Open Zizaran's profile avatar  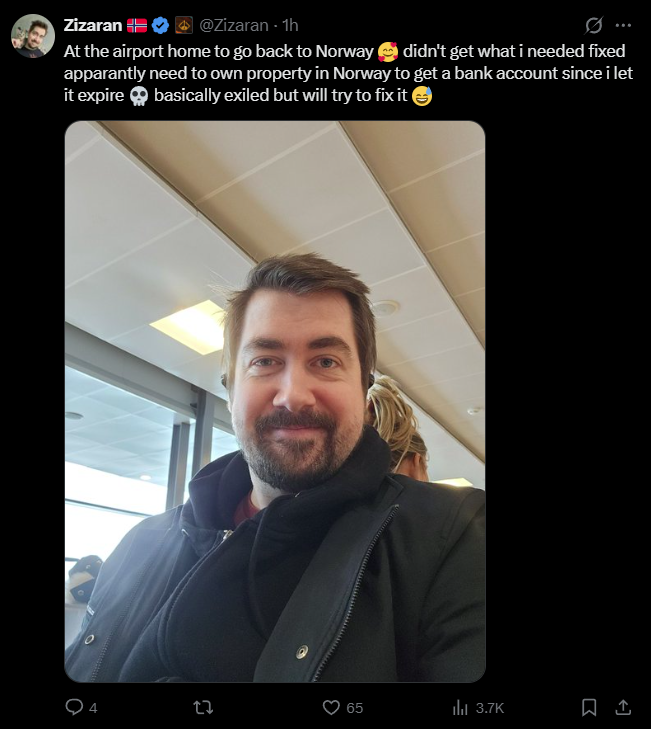coord(33,36)
